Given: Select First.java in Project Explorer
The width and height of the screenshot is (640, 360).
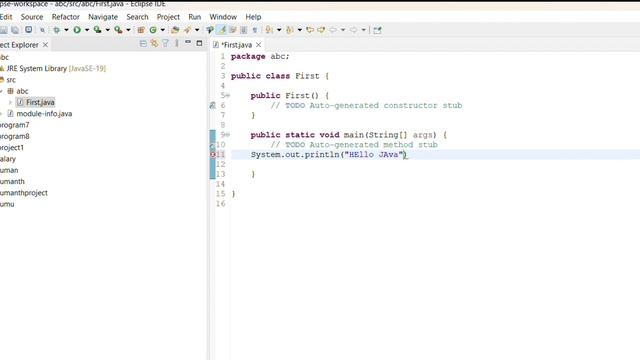Looking at the screenshot, I should pos(40,102).
